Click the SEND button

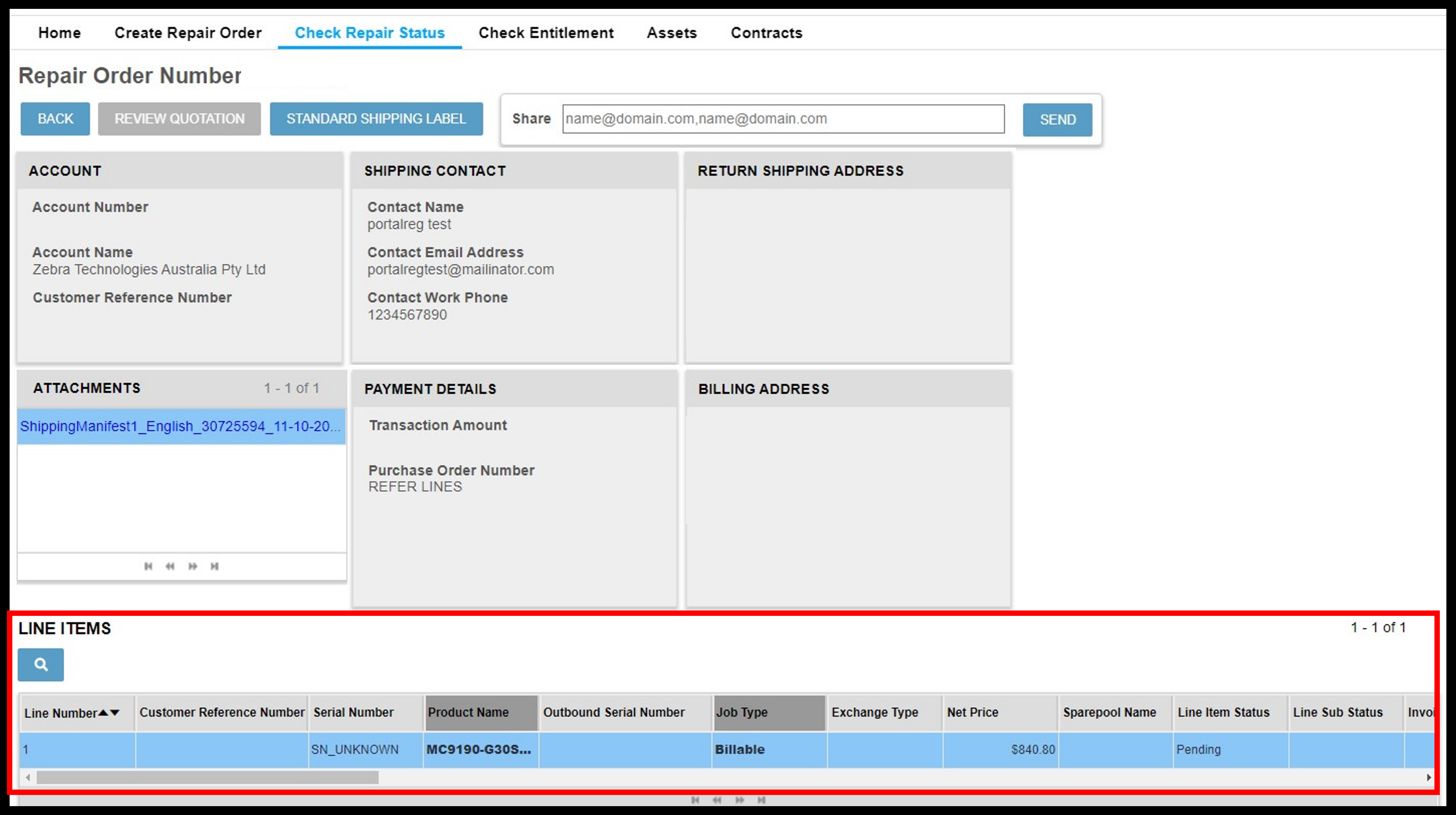tap(1057, 119)
